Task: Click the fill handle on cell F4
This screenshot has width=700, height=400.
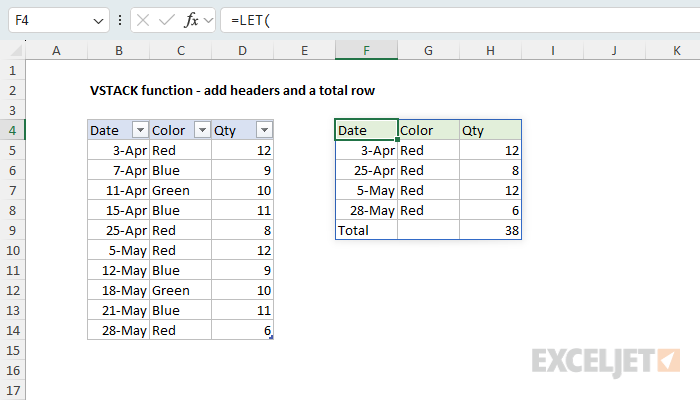Action: [397, 139]
